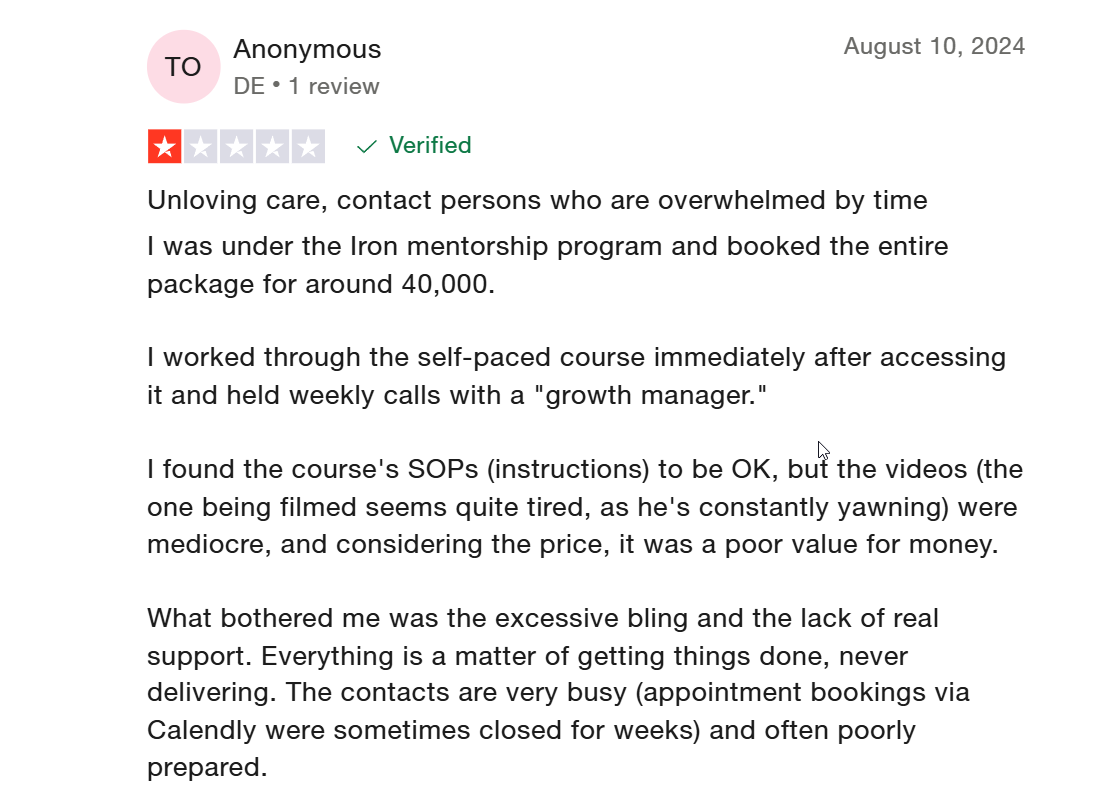Open the reviewer's "1 review" count
The image size is (1115, 791).
[x=334, y=87]
